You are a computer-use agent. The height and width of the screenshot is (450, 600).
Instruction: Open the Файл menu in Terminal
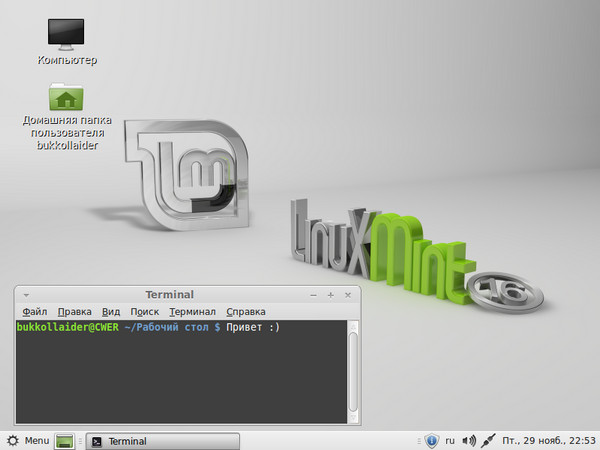(x=34, y=312)
